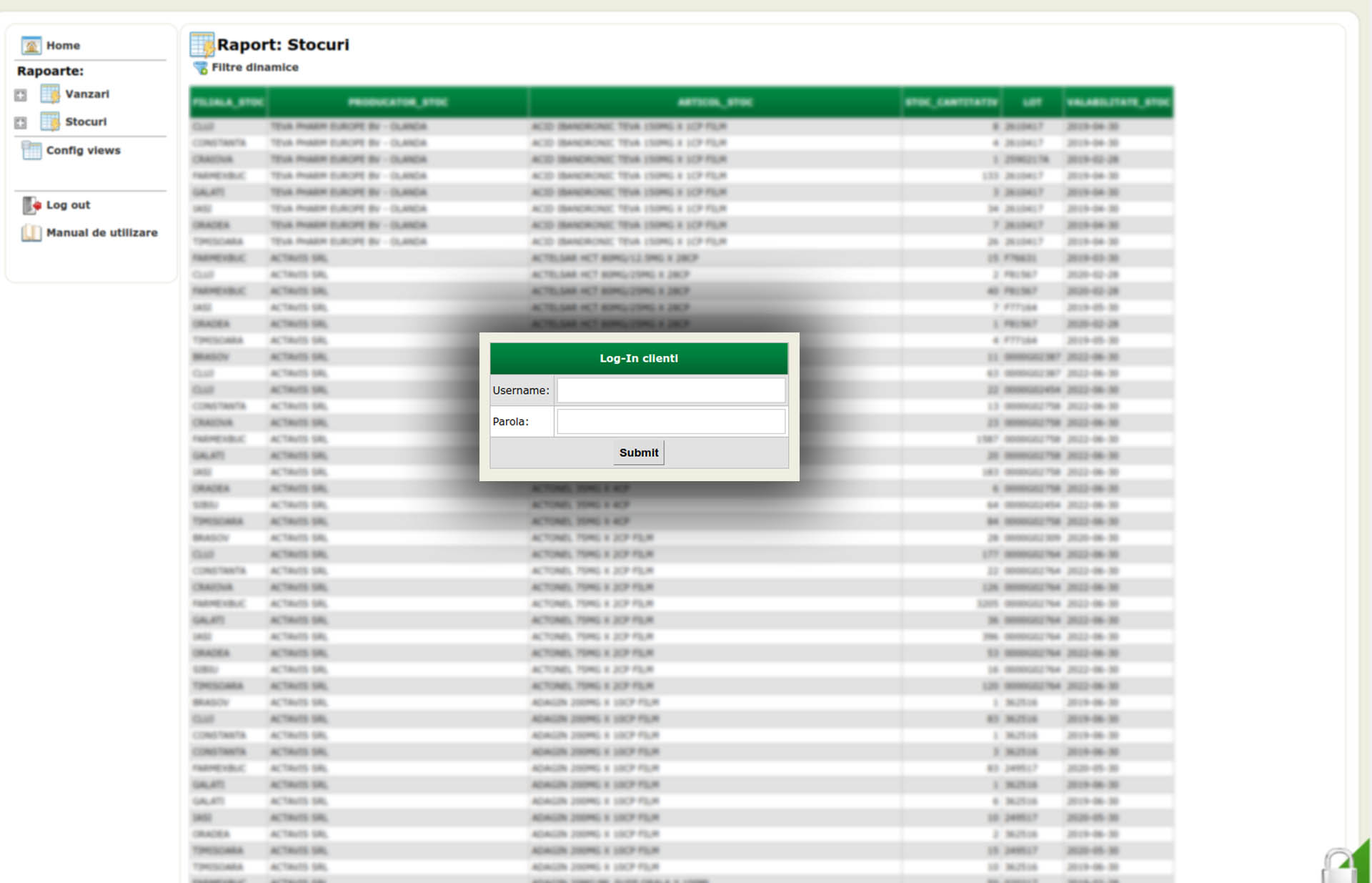Expand the Stocuri tree node
The height and width of the screenshot is (883, 1372).
(x=21, y=123)
